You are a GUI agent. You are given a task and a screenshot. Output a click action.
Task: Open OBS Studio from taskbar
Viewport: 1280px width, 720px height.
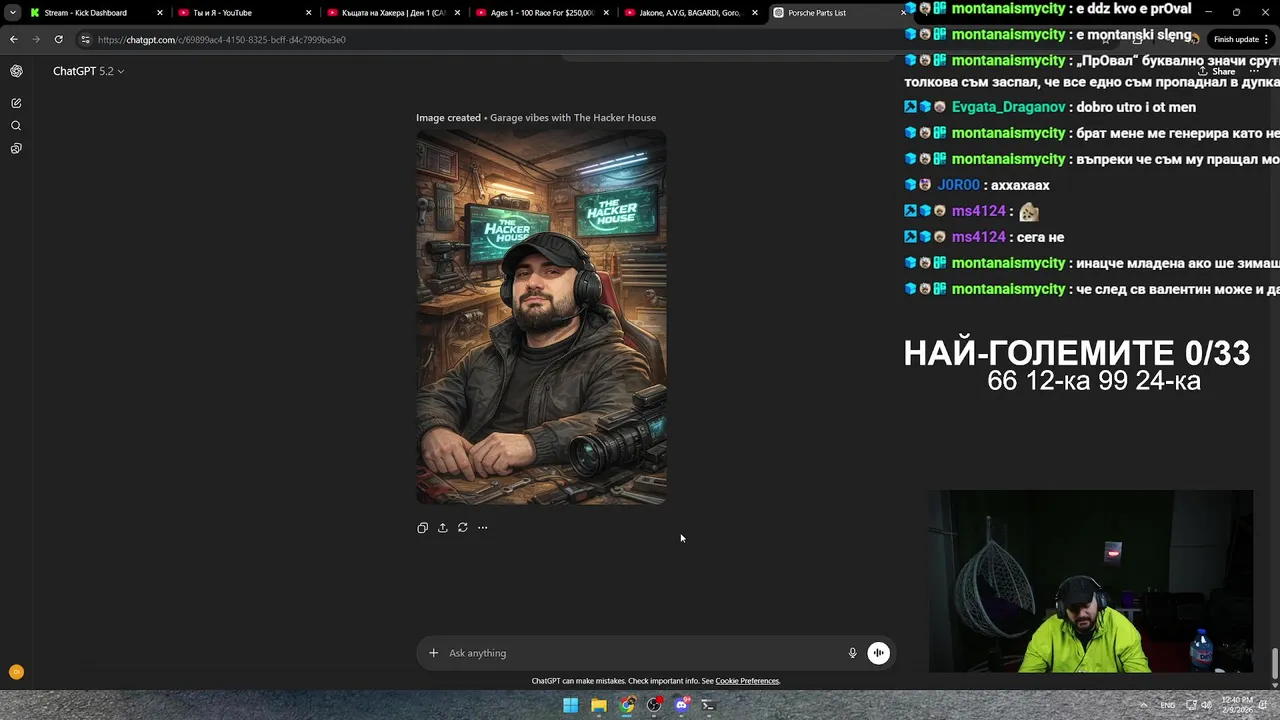pos(654,705)
